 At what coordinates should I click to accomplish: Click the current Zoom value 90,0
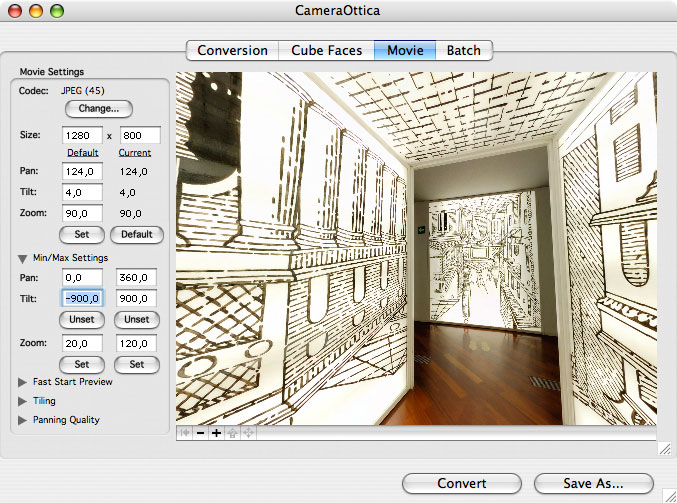[x=130, y=214]
